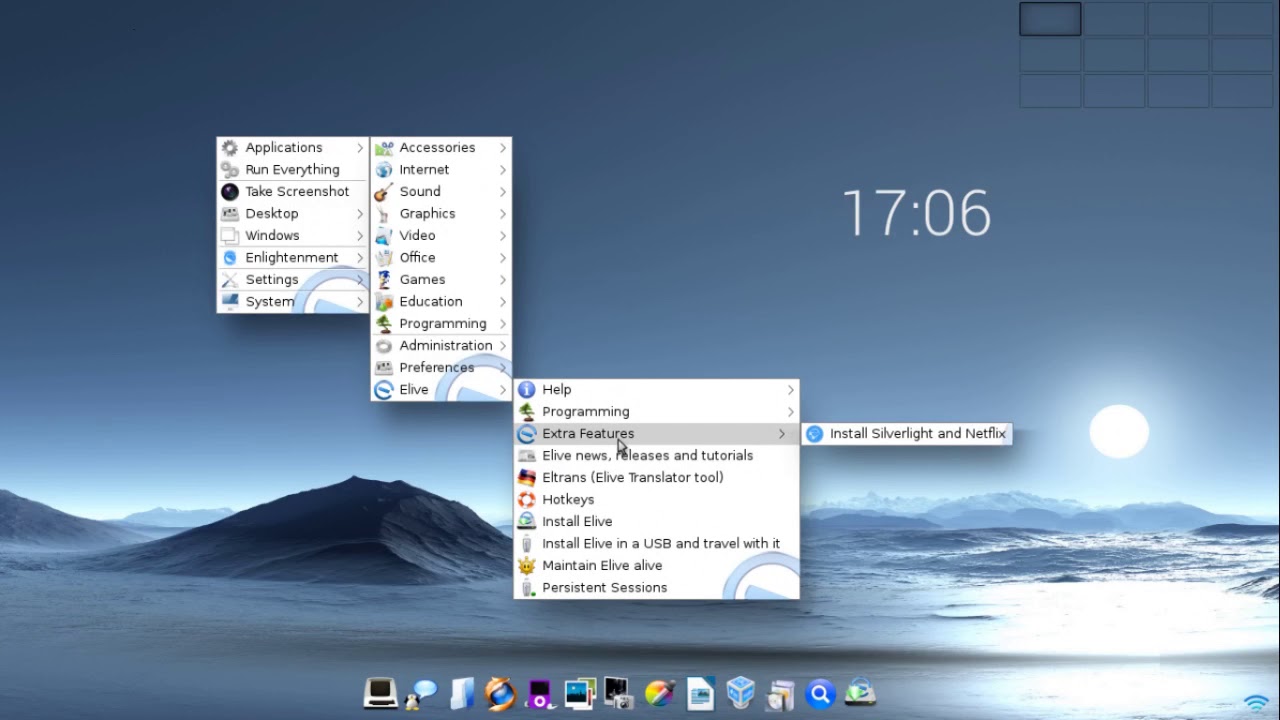This screenshot has width=1280, height=720.
Task: Open the Preferences category
Action: pyautogui.click(x=441, y=367)
